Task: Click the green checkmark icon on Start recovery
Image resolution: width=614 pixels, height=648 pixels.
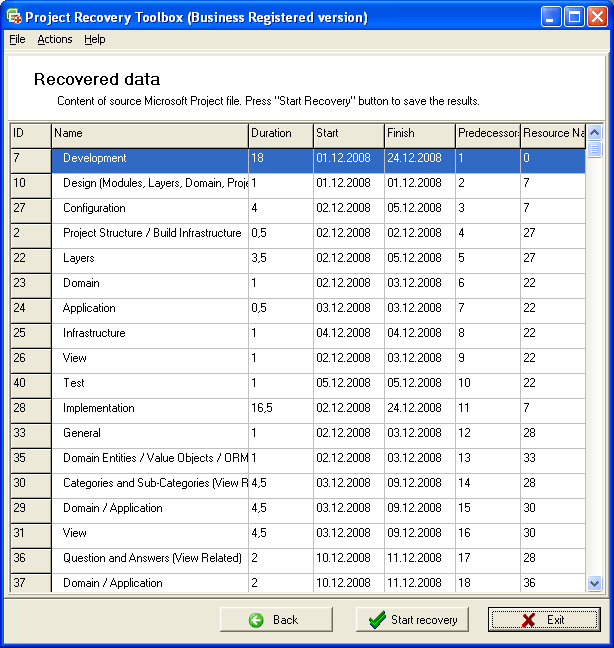Action: (x=376, y=620)
